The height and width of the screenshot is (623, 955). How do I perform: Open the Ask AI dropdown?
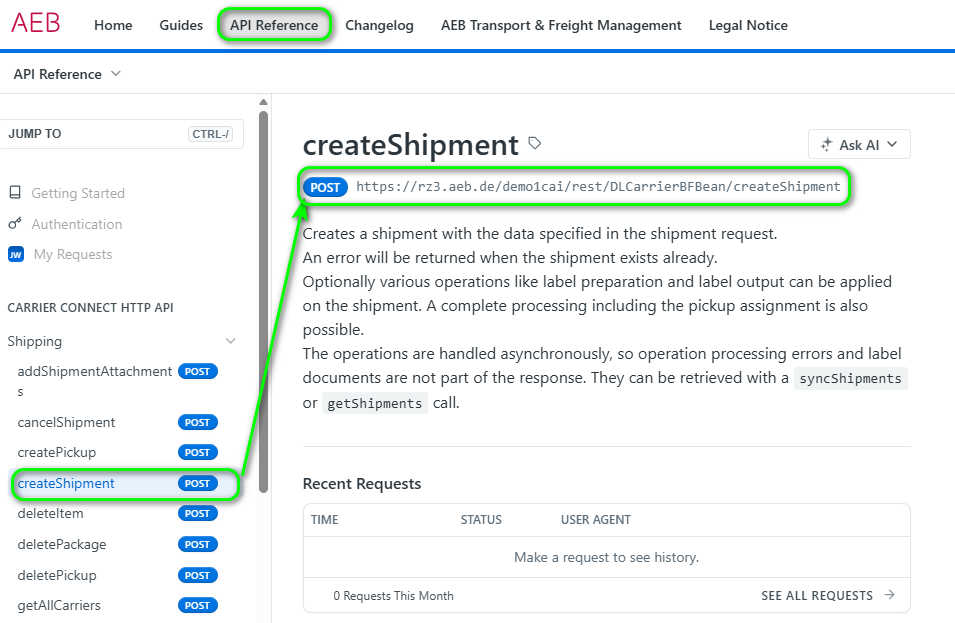(859, 144)
